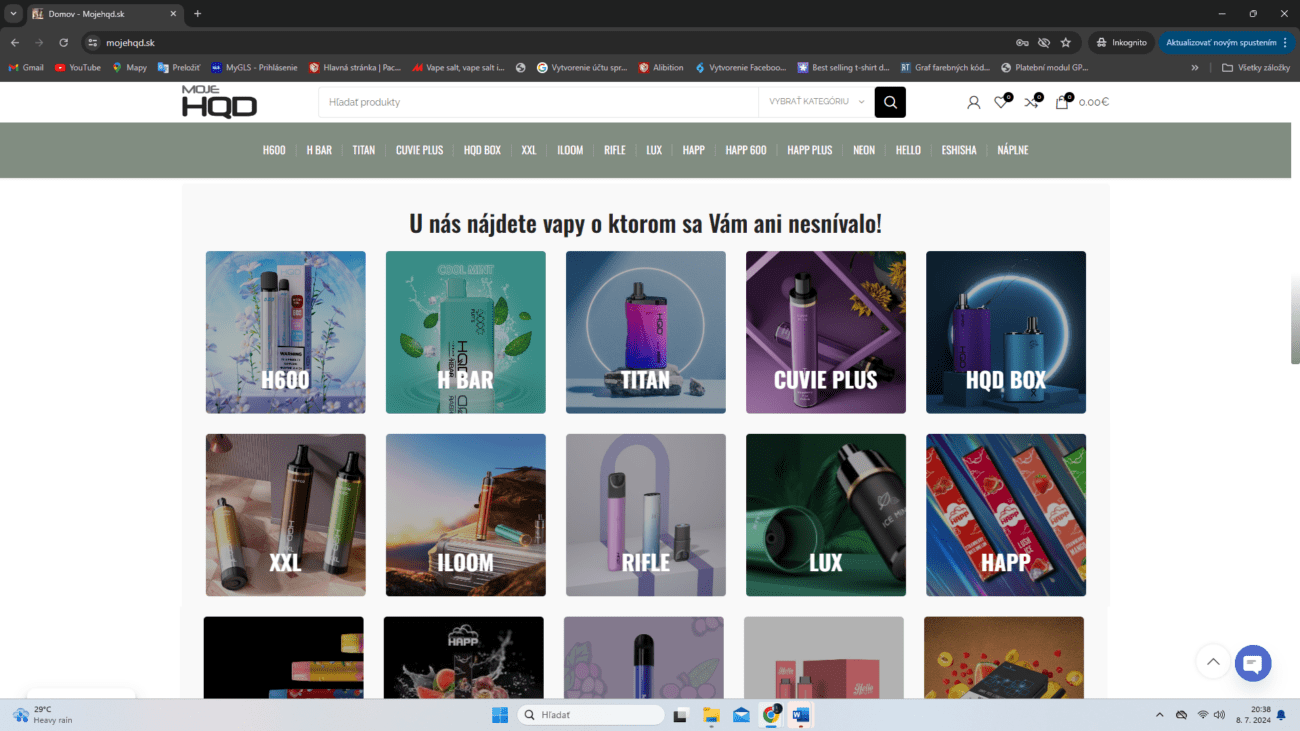This screenshot has width=1300, height=731.
Task: Click the Inkognito profile button
Action: (x=1121, y=43)
